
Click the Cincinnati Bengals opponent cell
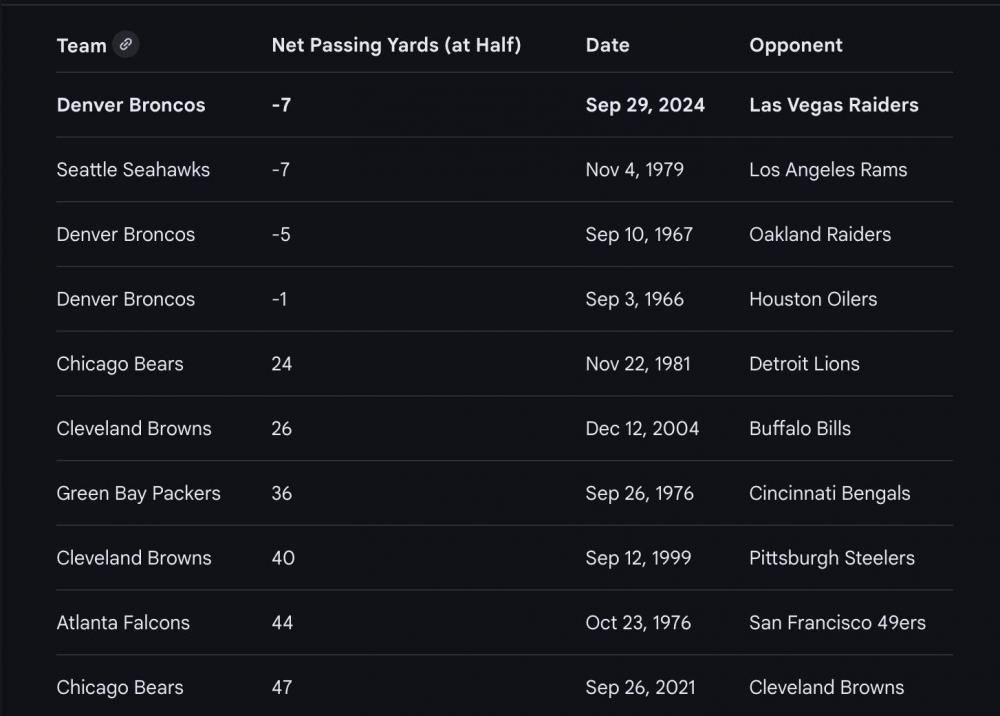click(829, 493)
